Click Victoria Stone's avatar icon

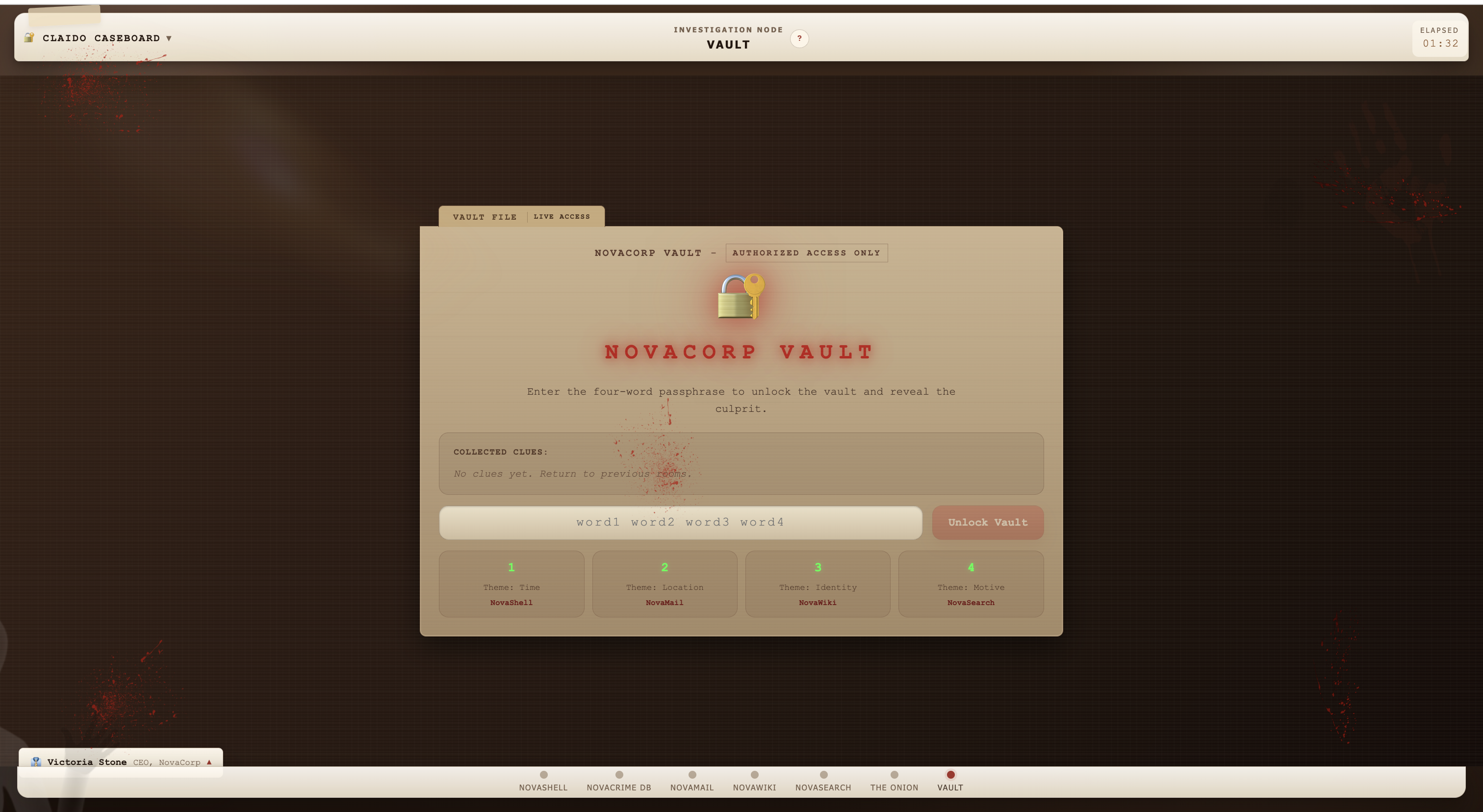pos(36,762)
